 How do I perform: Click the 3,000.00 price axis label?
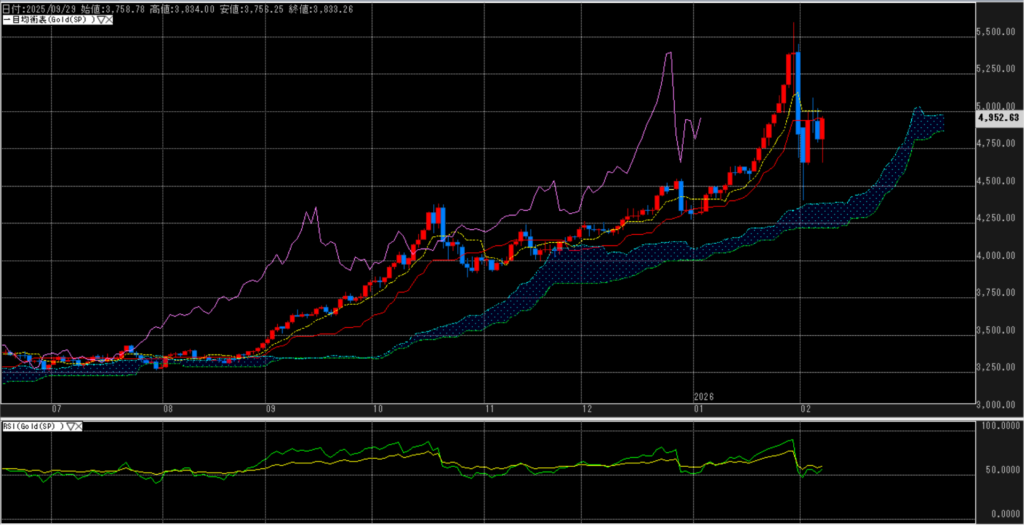(999, 405)
